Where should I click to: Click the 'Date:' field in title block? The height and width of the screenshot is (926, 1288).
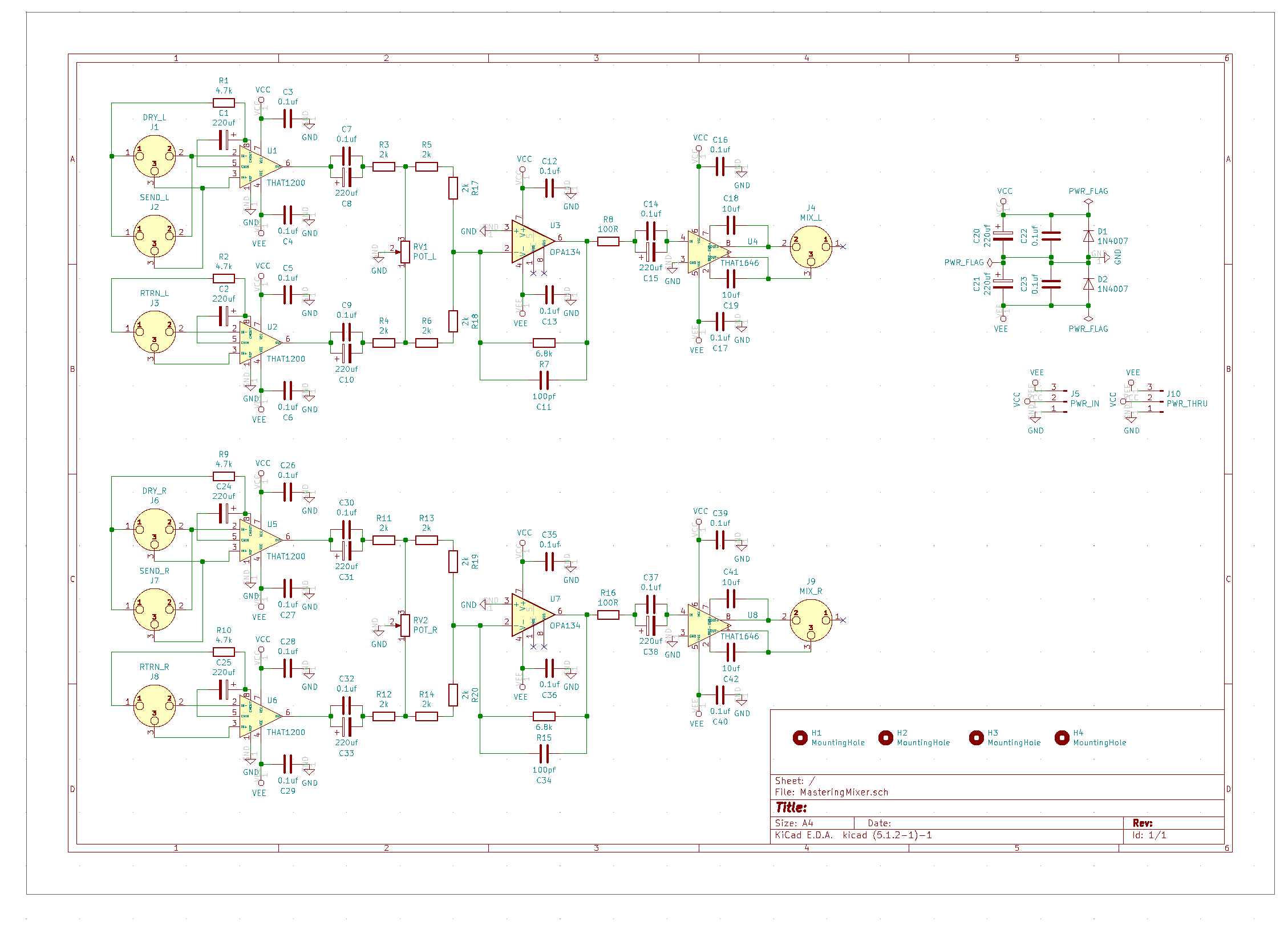pyautogui.click(x=879, y=823)
